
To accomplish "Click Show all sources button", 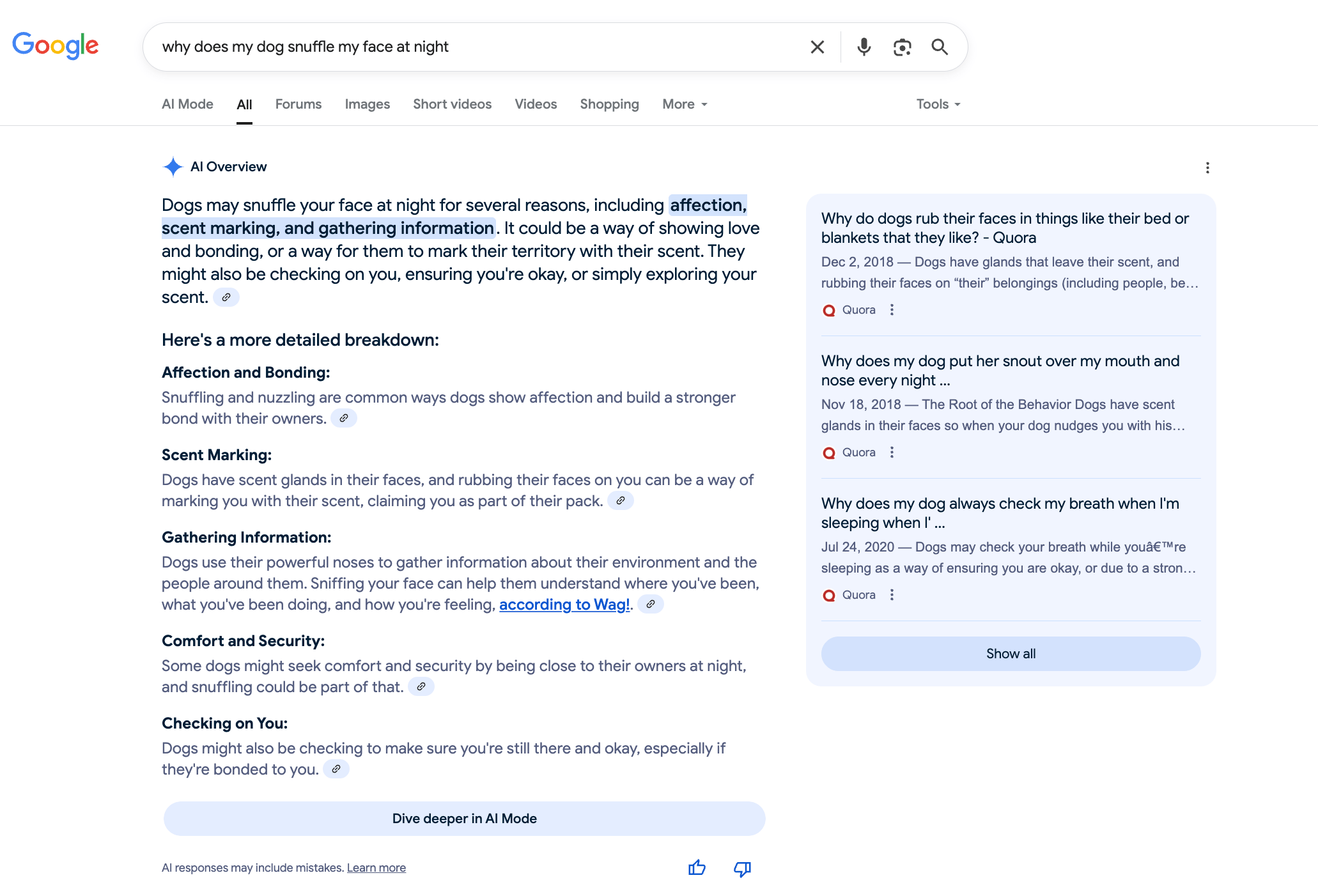I will coord(1011,654).
